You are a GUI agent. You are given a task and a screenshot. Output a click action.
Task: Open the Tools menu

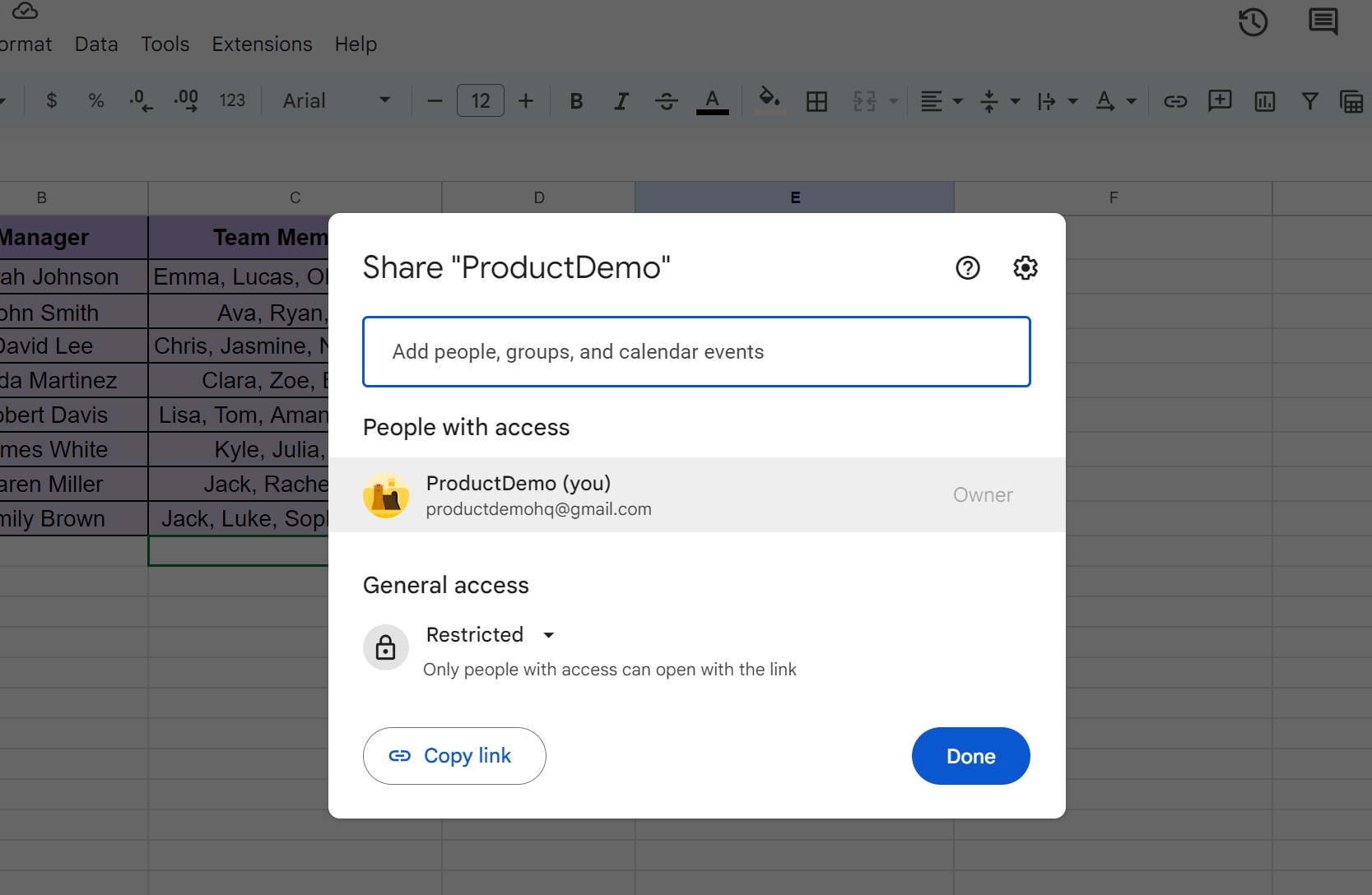pyautogui.click(x=165, y=44)
